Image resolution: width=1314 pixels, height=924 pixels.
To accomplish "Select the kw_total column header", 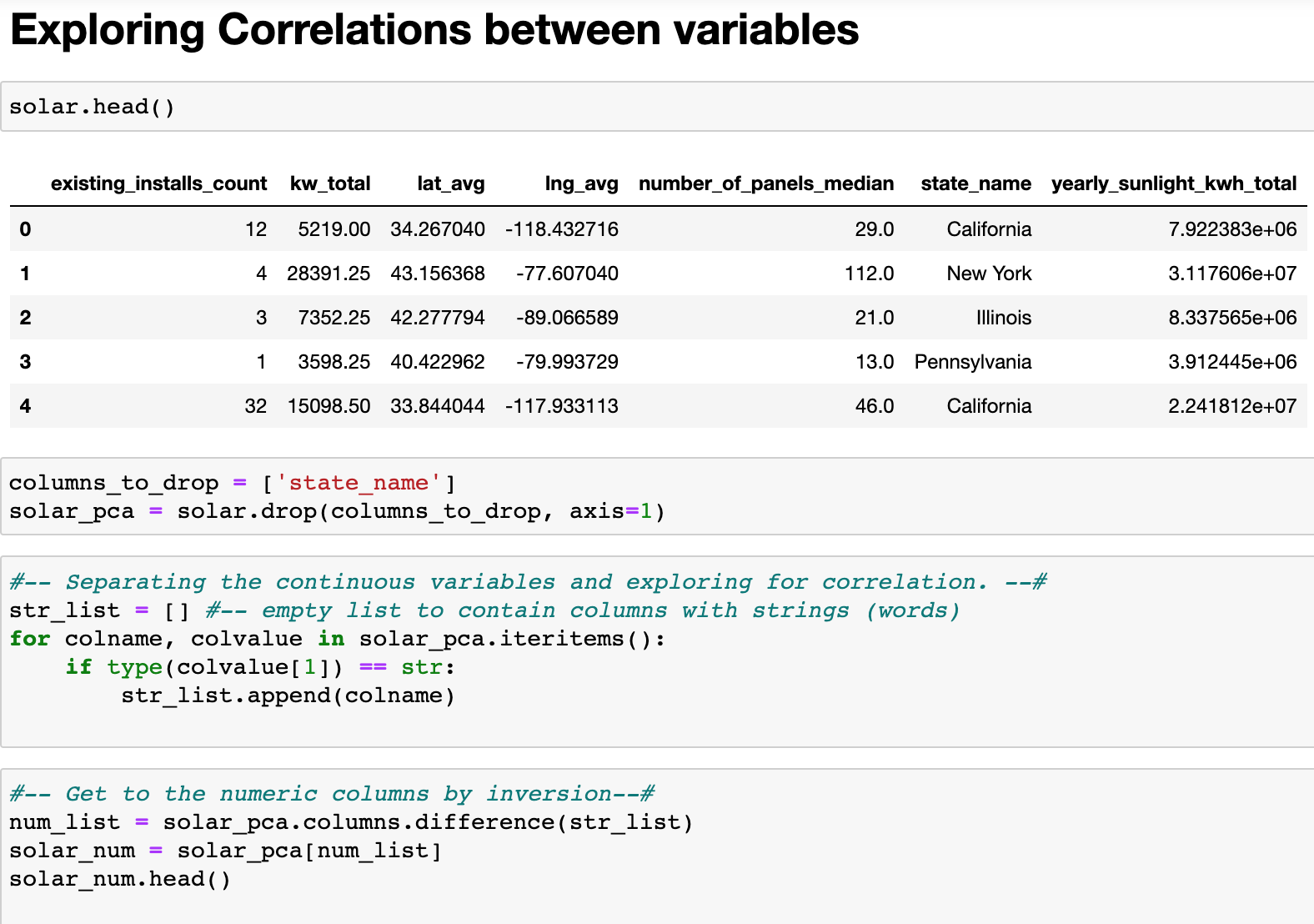I will 329,183.
